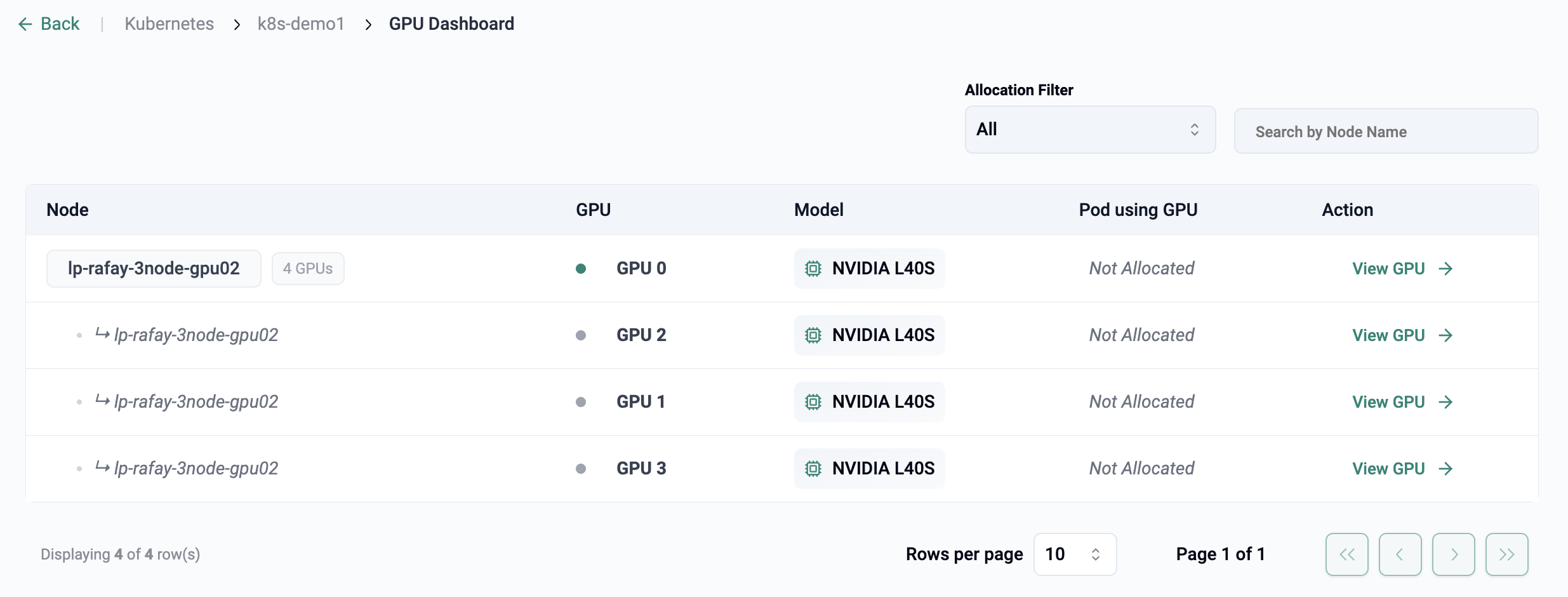Viewport: 1568px width, 597px height.
Task: Click the 4 GPUs count badge
Action: (x=308, y=269)
